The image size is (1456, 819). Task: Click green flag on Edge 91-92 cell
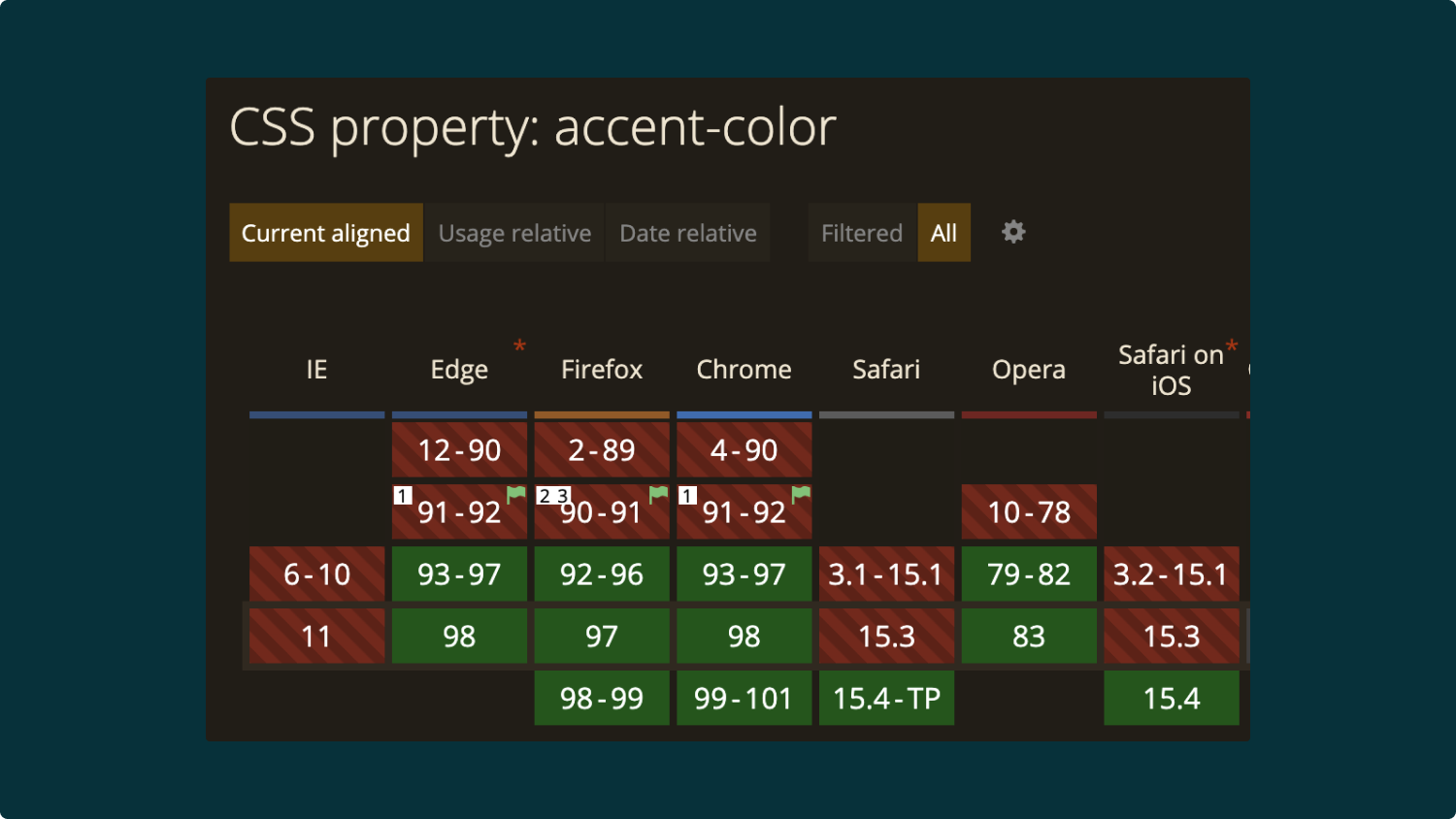(x=516, y=494)
